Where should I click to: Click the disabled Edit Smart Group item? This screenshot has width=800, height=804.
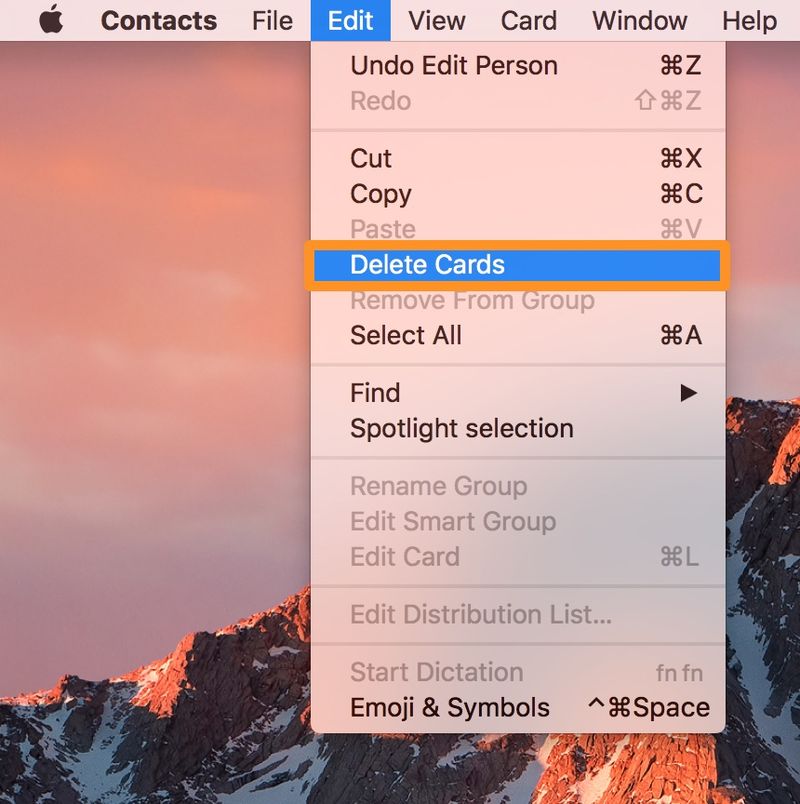point(518,521)
